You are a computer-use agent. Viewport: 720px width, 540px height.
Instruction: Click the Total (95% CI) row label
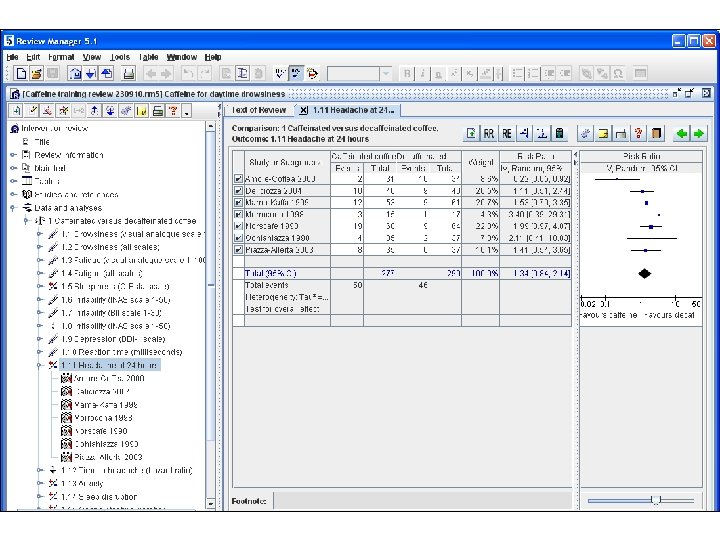click(270, 274)
